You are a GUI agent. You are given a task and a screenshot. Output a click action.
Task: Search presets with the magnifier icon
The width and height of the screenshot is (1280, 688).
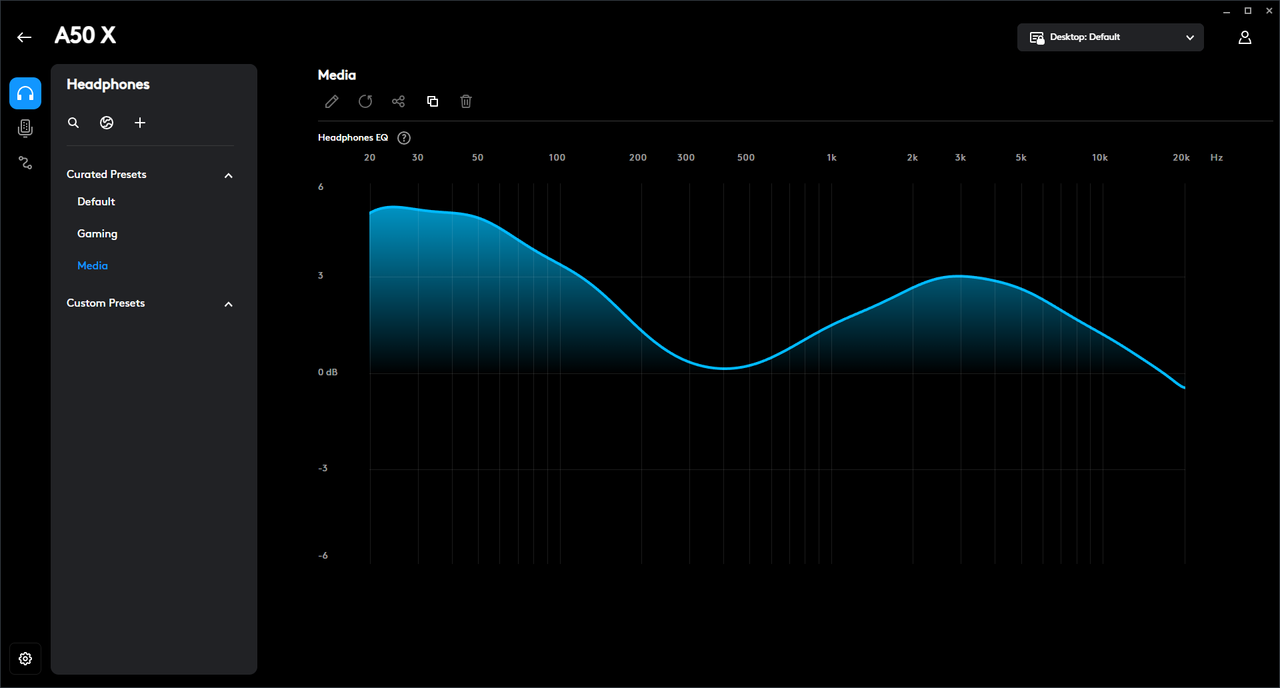click(73, 123)
